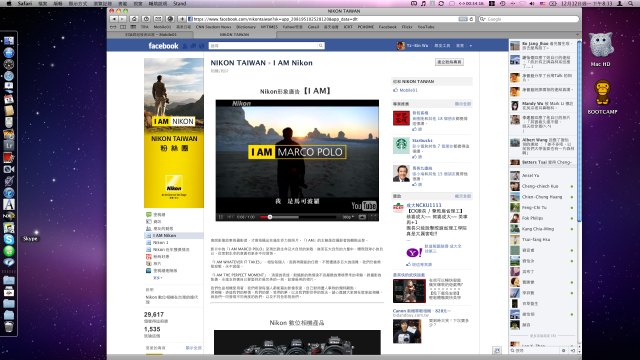Viewport: 640px width, 360px height.
Task: Select Nikon 1 in left sidebar
Action: tap(160, 242)
